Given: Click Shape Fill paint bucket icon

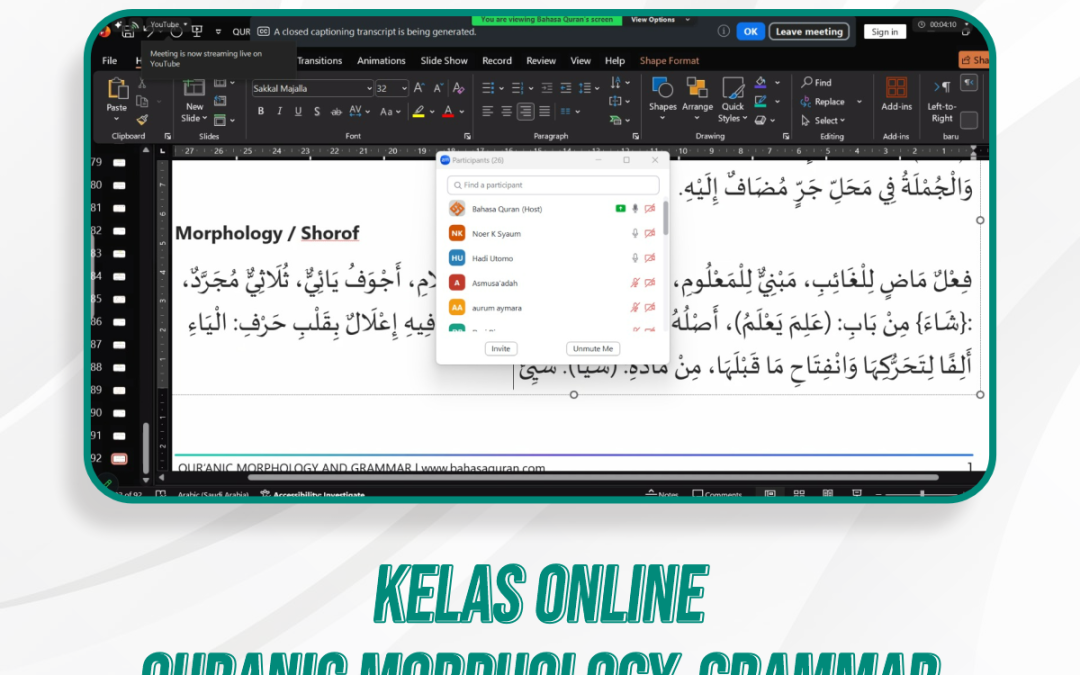Looking at the screenshot, I should click(x=761, y=83).
